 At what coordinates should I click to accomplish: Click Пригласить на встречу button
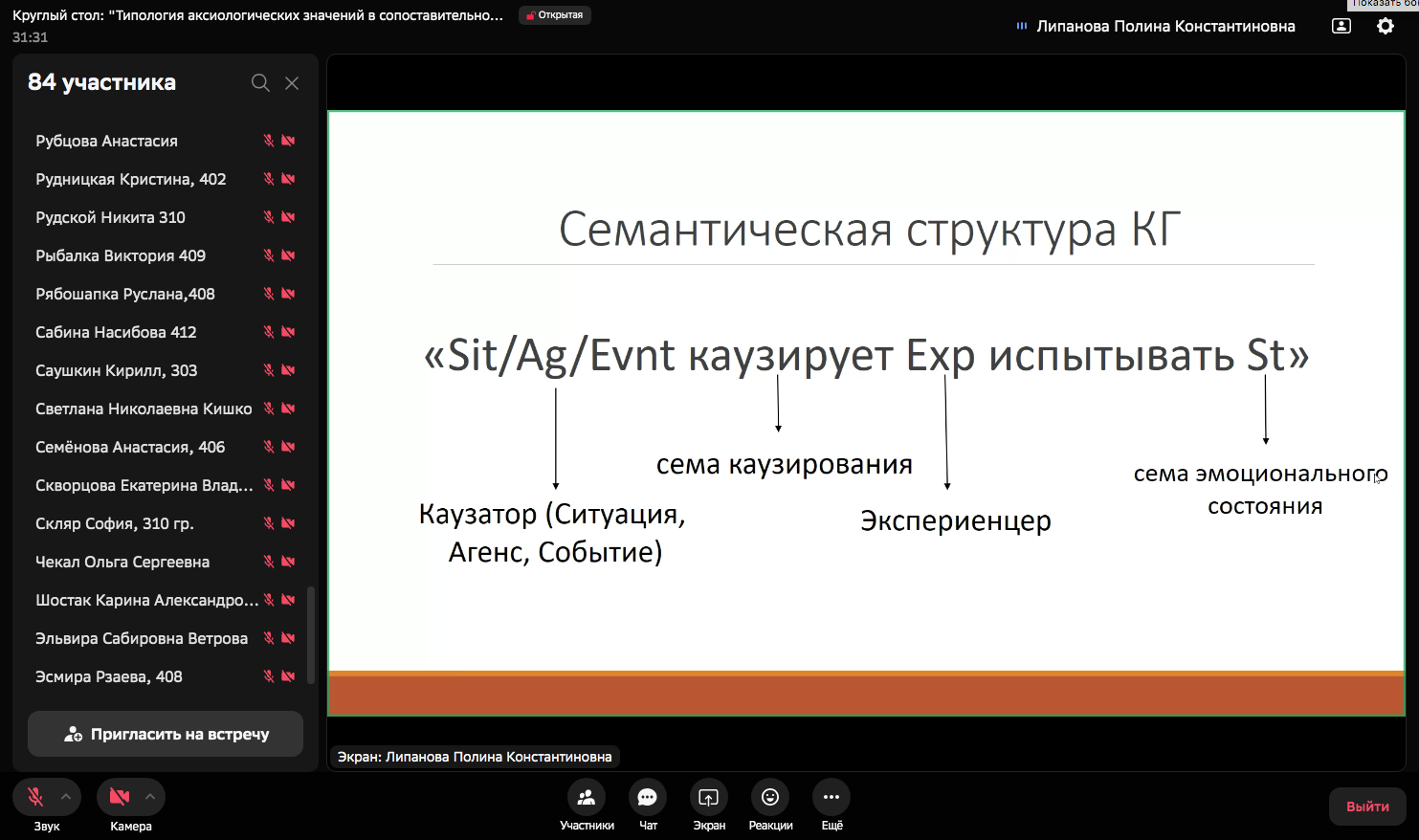[166, 734]
